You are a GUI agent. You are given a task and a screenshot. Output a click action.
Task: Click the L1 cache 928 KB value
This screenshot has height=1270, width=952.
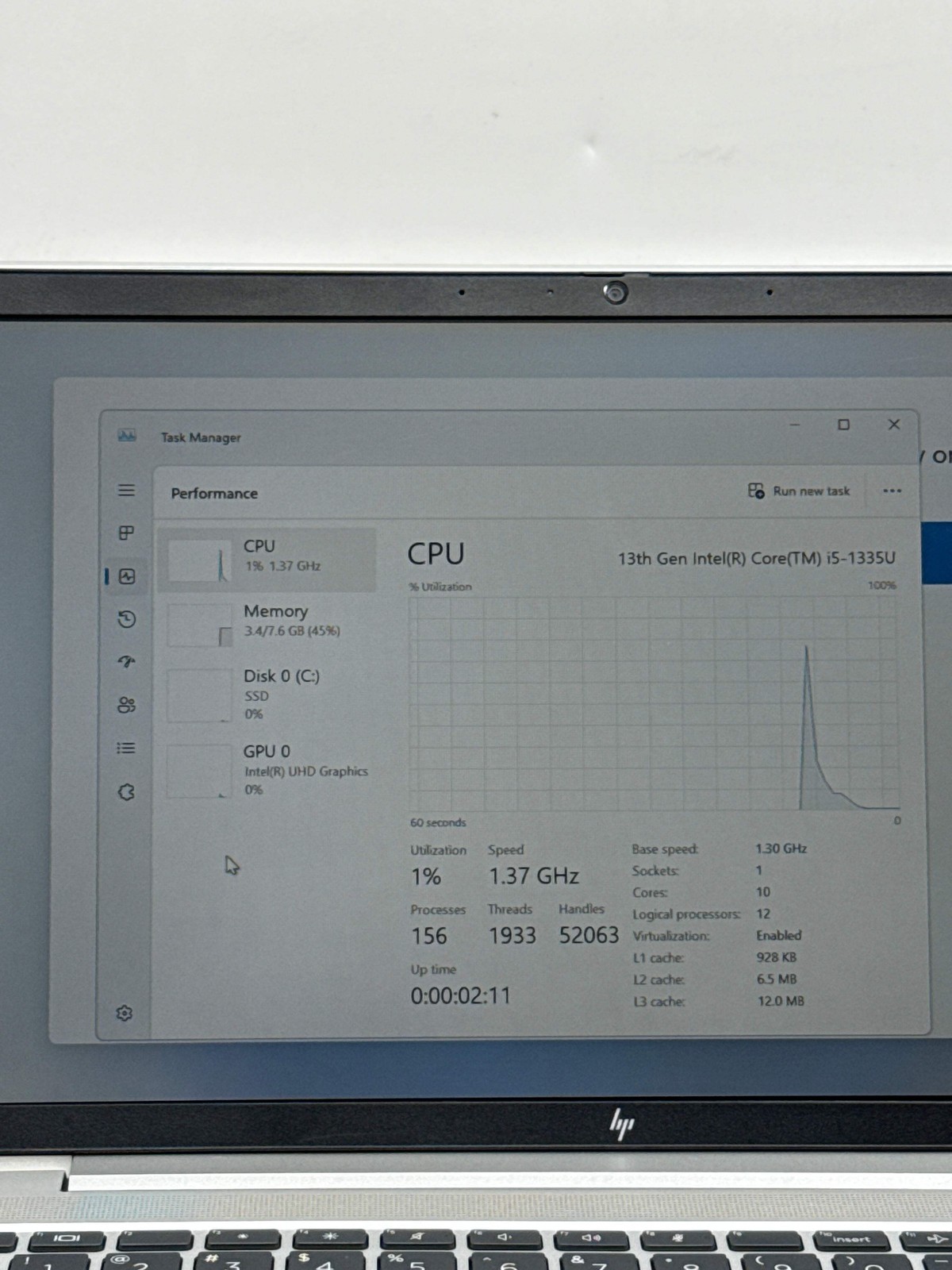click(776, 957)
